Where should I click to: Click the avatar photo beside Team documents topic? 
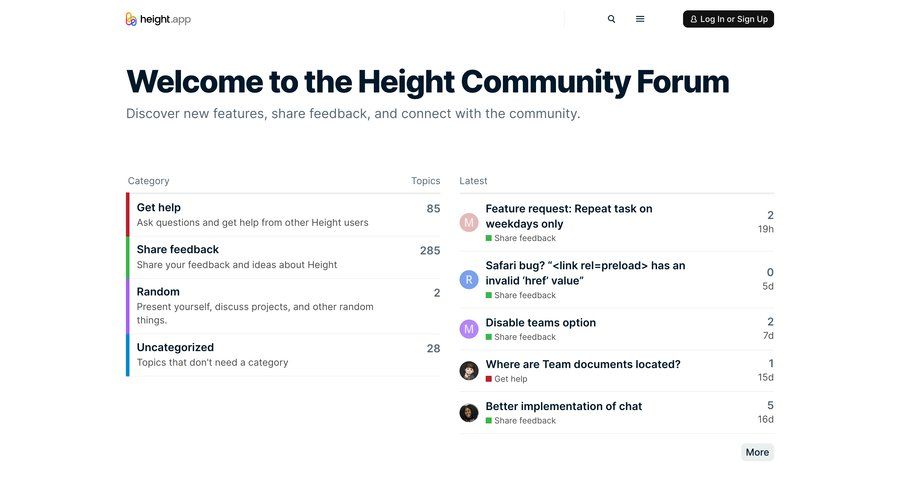click(469, 371)
